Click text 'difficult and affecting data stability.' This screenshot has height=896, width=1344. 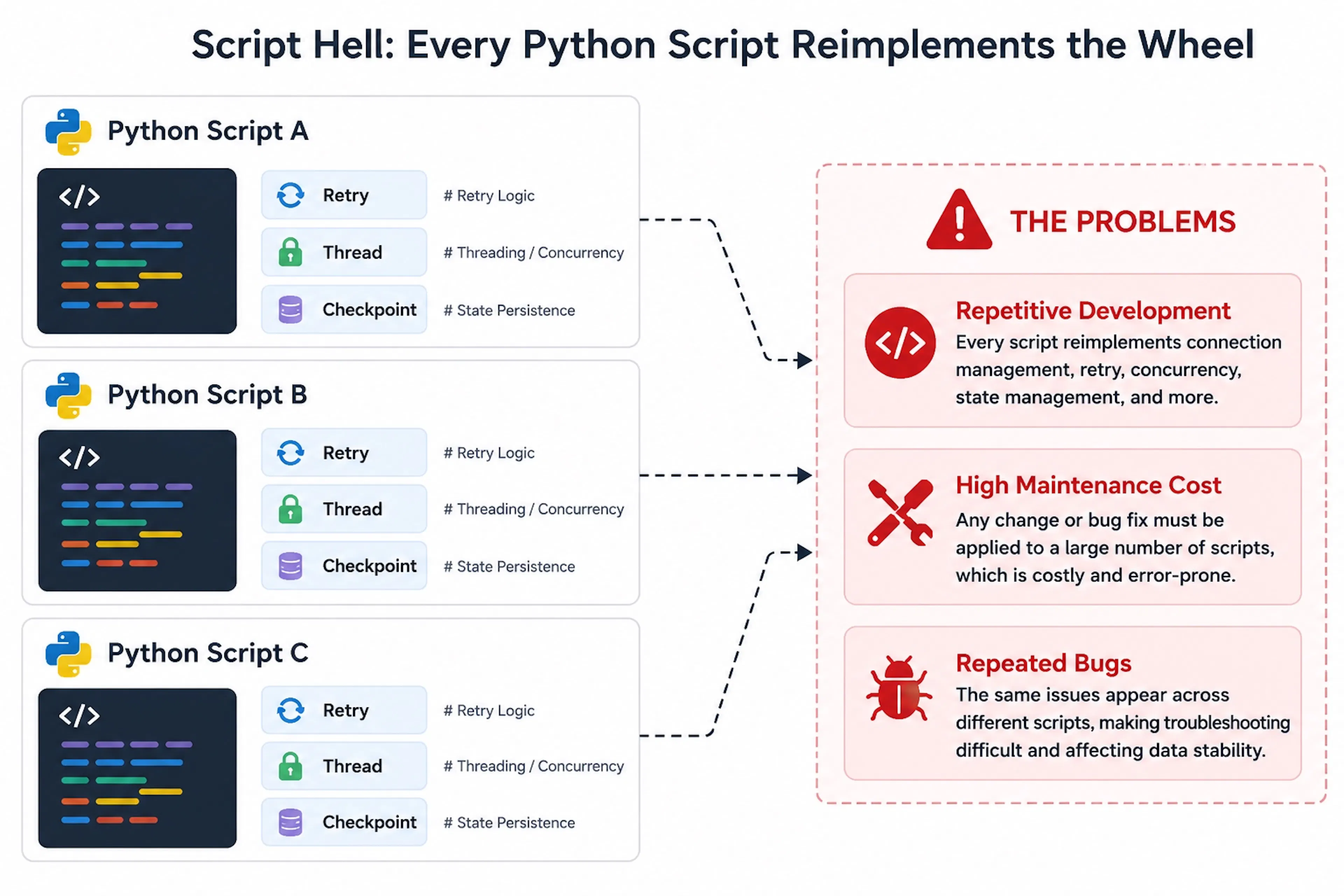(x=1111, y=750)
